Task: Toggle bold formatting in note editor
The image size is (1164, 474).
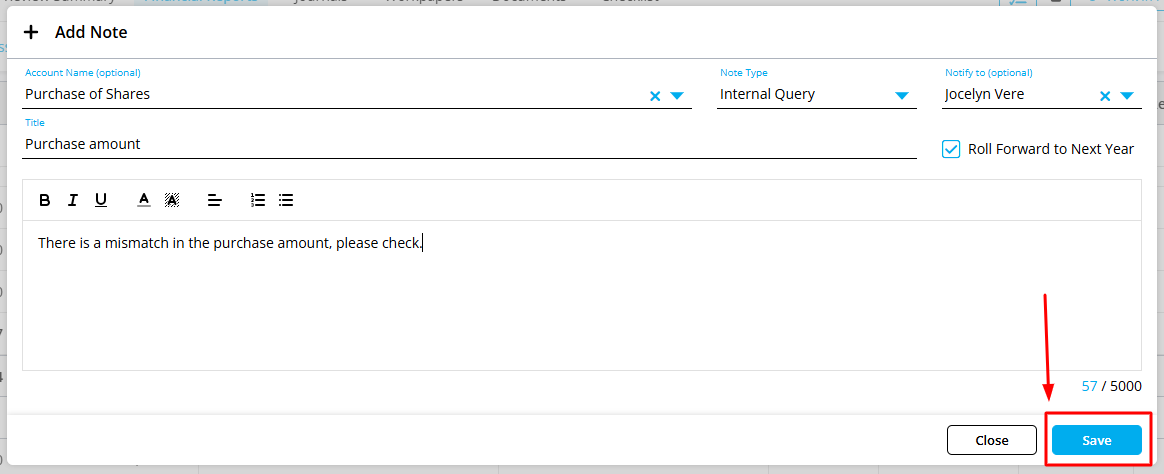Action: point(45,200)
